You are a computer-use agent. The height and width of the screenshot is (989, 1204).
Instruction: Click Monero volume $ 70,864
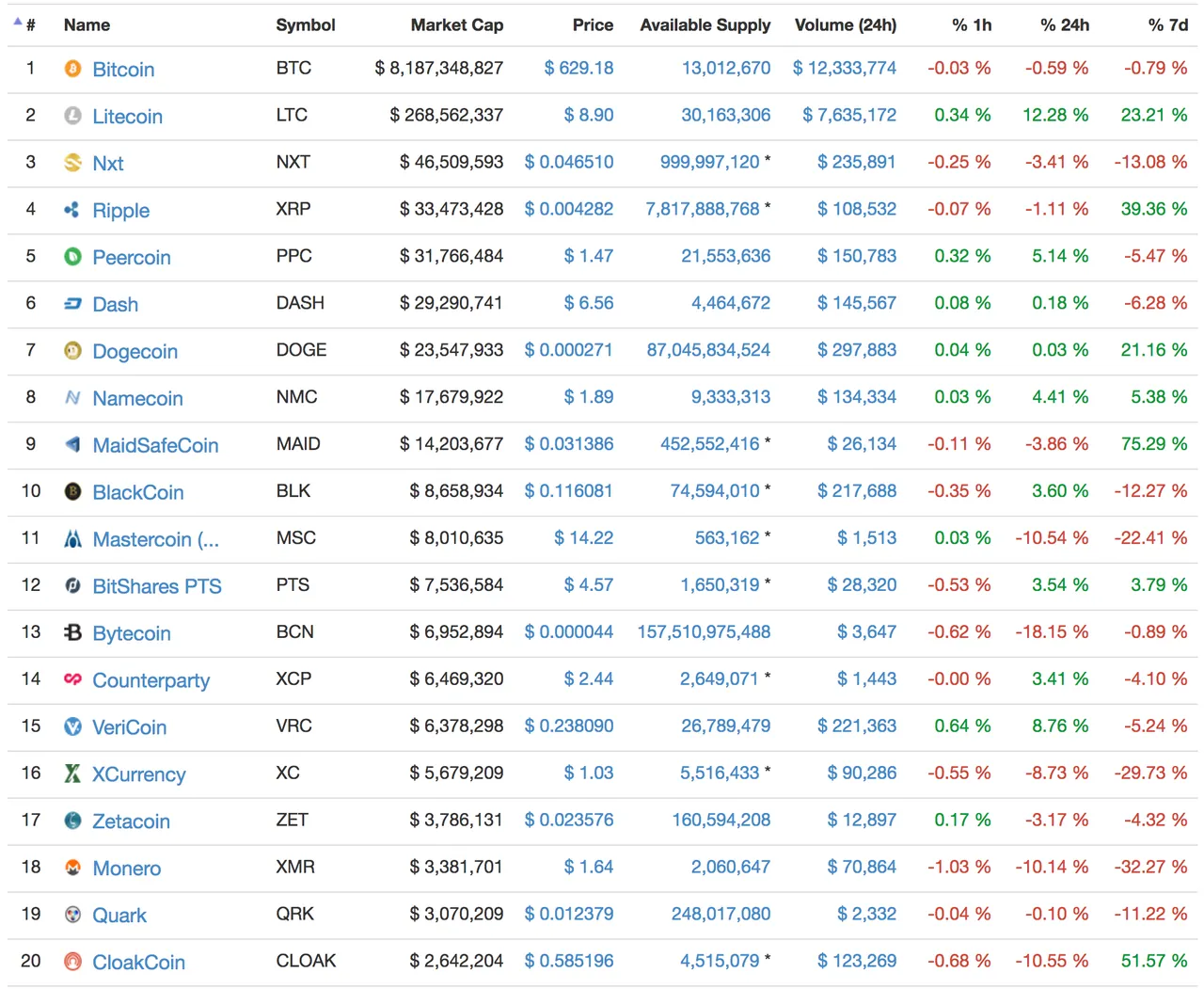(x=862, y=867)
